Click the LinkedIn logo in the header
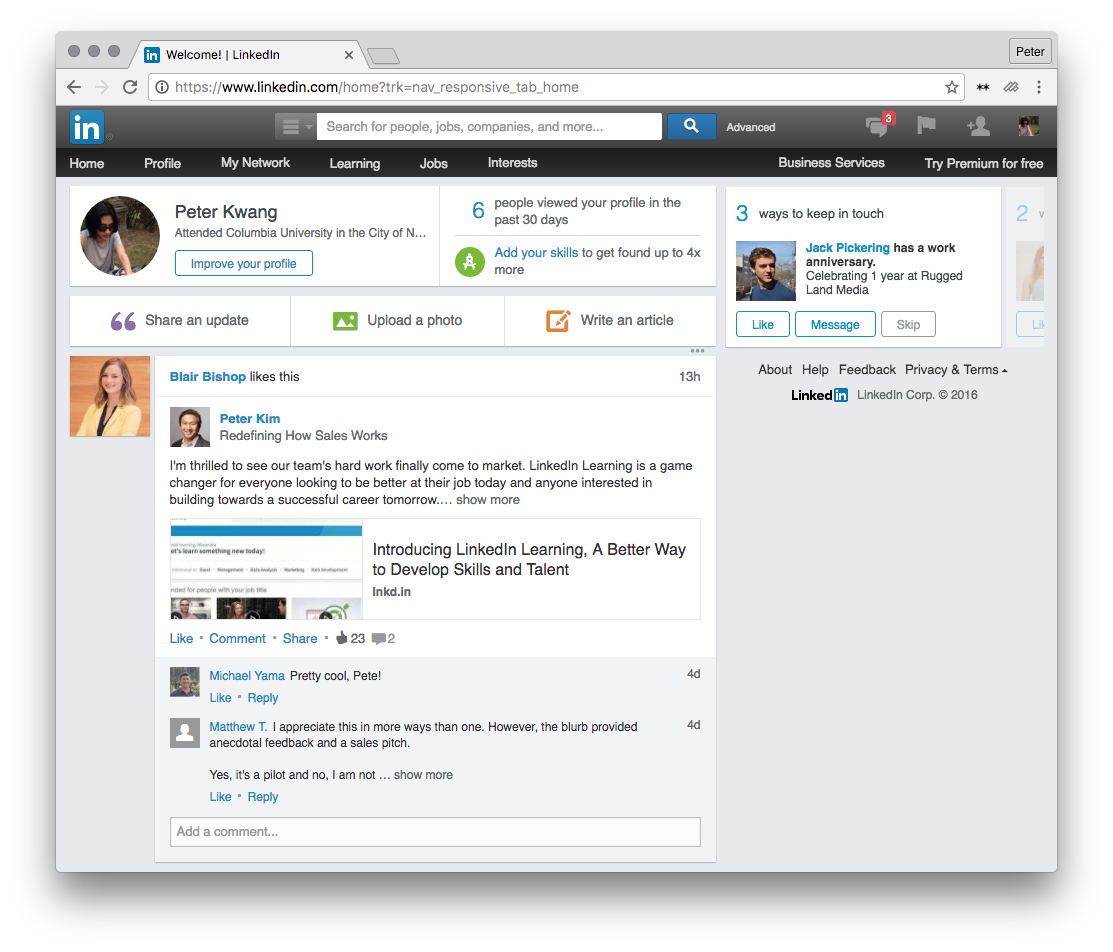Image resolution: width=1113 pixels, height=952 pixels. coord(87,127)
